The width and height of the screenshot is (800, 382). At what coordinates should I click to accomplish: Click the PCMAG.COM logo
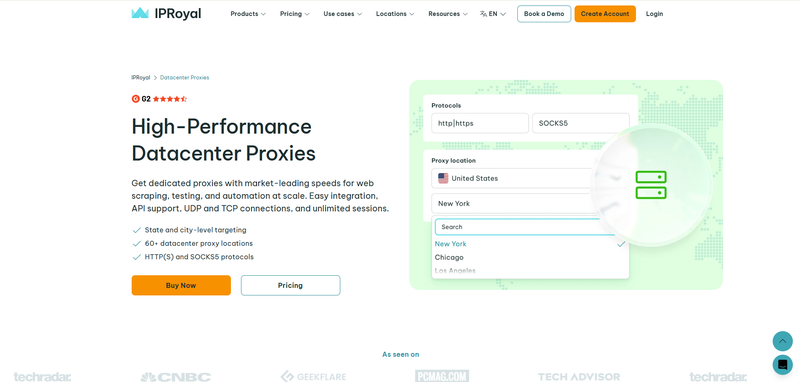442,376
